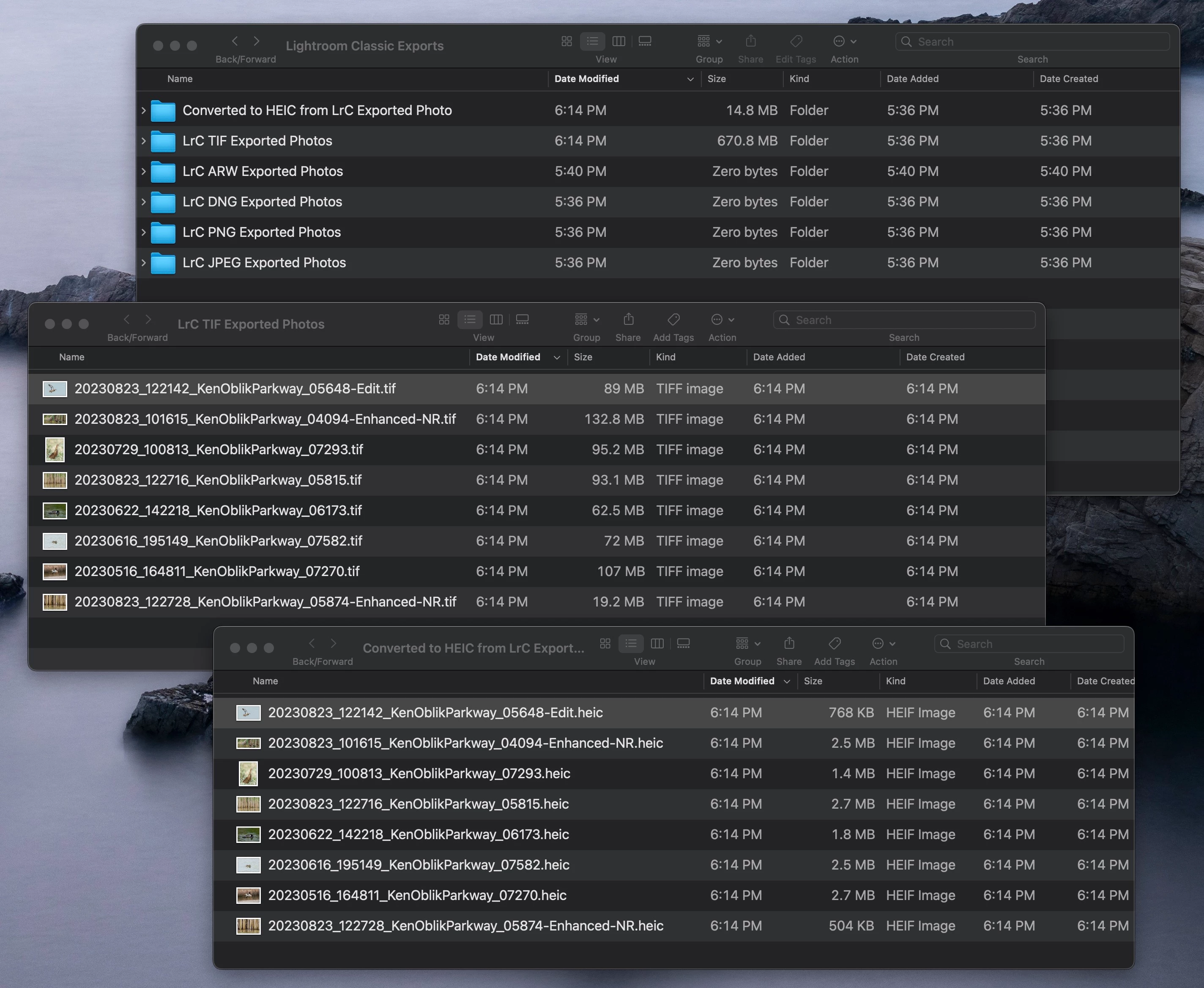Click Add Tags icon in Converted to HEIC window
Image resolution: width=1204 pixels, height=988 pixels.
click(x=835, y=643)
